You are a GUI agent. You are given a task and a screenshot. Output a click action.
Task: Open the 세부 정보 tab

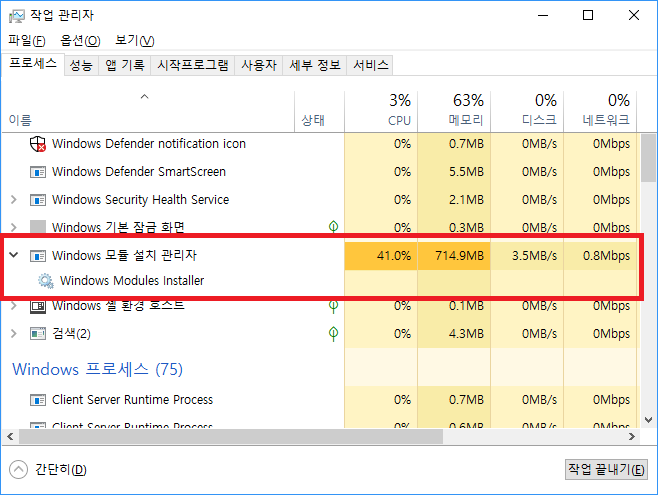315,65
